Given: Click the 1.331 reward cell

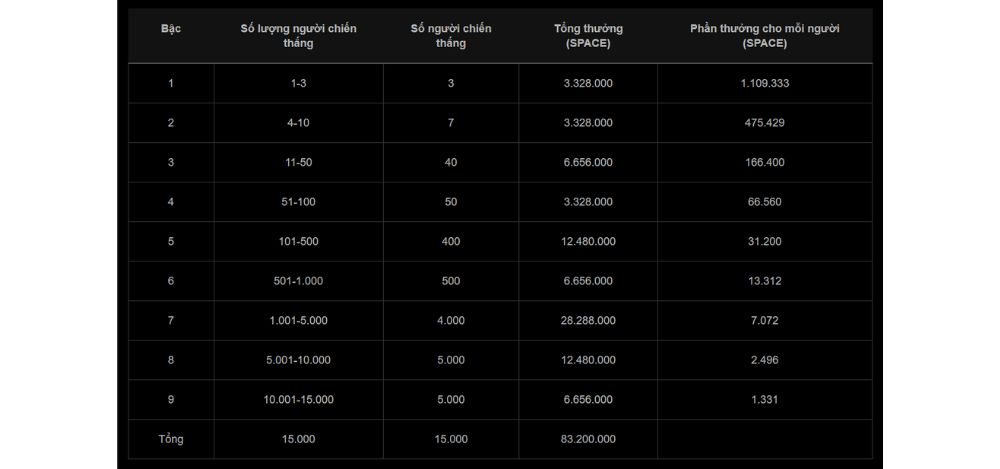Looking at the screenshot, I should coord(764,400).
